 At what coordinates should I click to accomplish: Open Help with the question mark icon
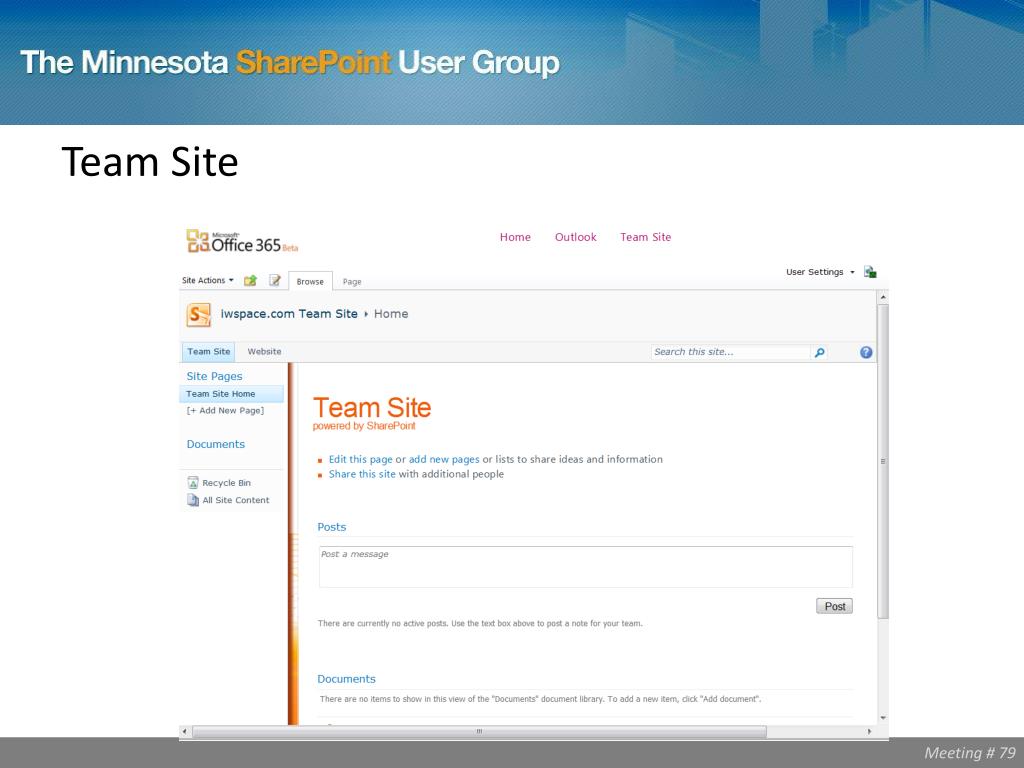[x=866, y=353]
